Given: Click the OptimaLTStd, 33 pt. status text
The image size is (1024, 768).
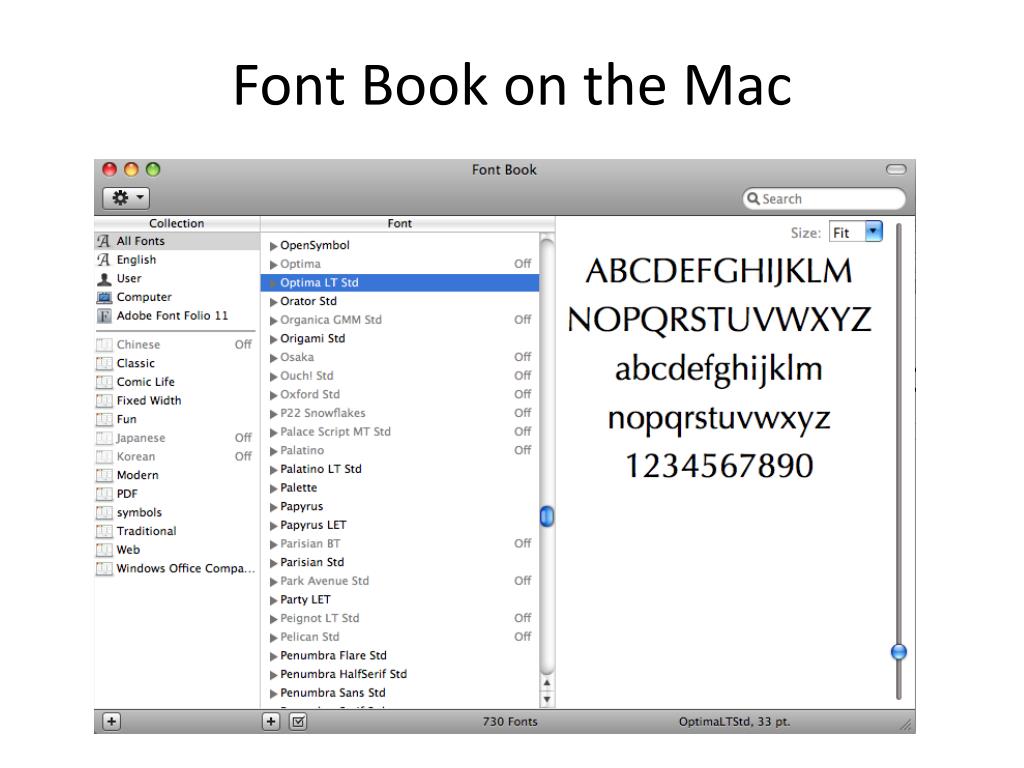Looking at the screenshot, I should coord(735,722).
